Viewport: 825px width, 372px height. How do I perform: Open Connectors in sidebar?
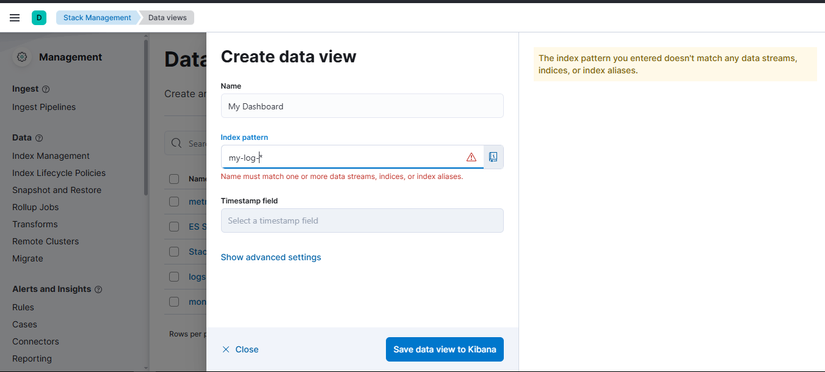(x=36, y=341)
